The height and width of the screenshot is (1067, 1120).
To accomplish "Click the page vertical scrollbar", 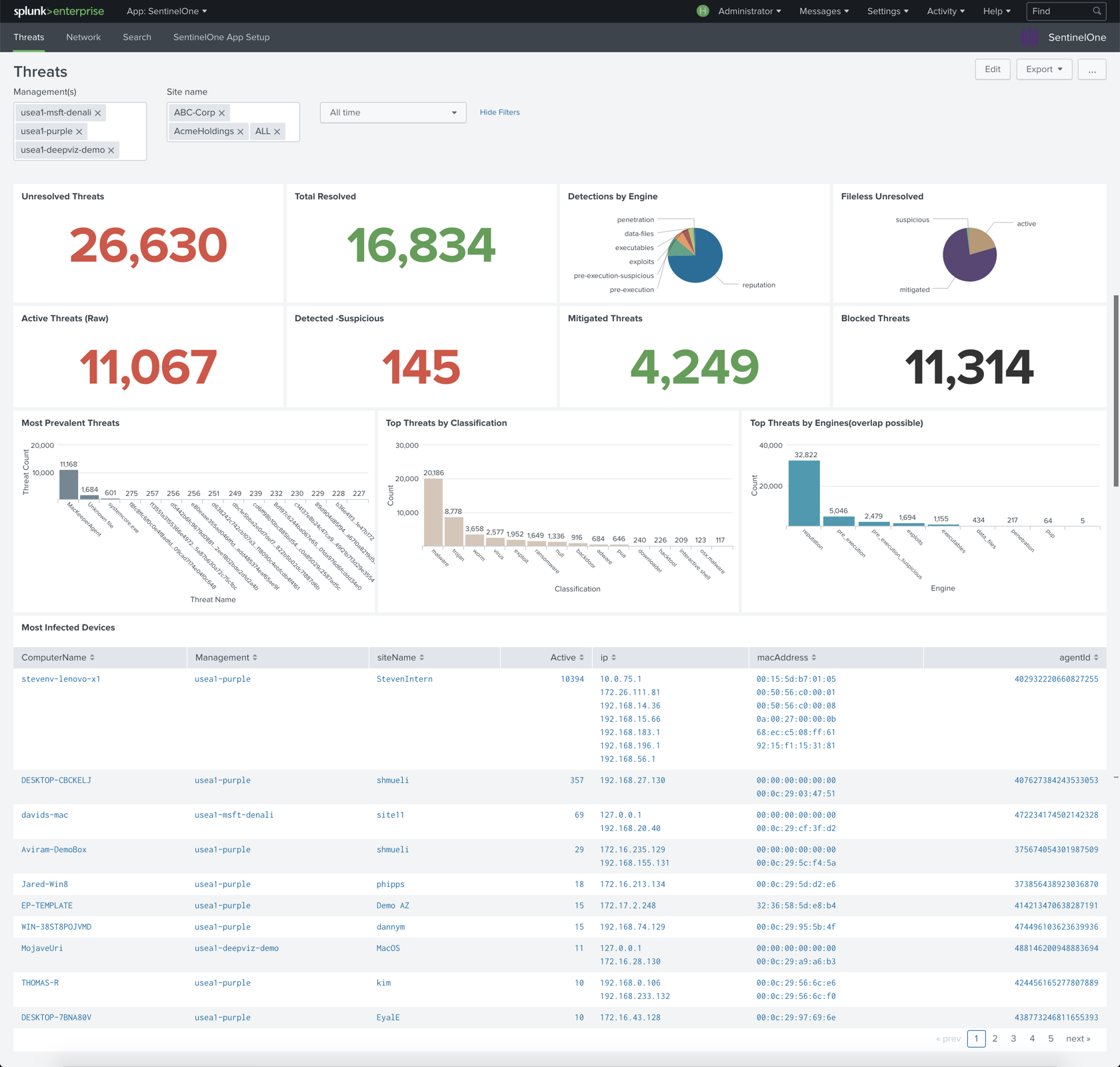I will click(x=1116, y=390).
